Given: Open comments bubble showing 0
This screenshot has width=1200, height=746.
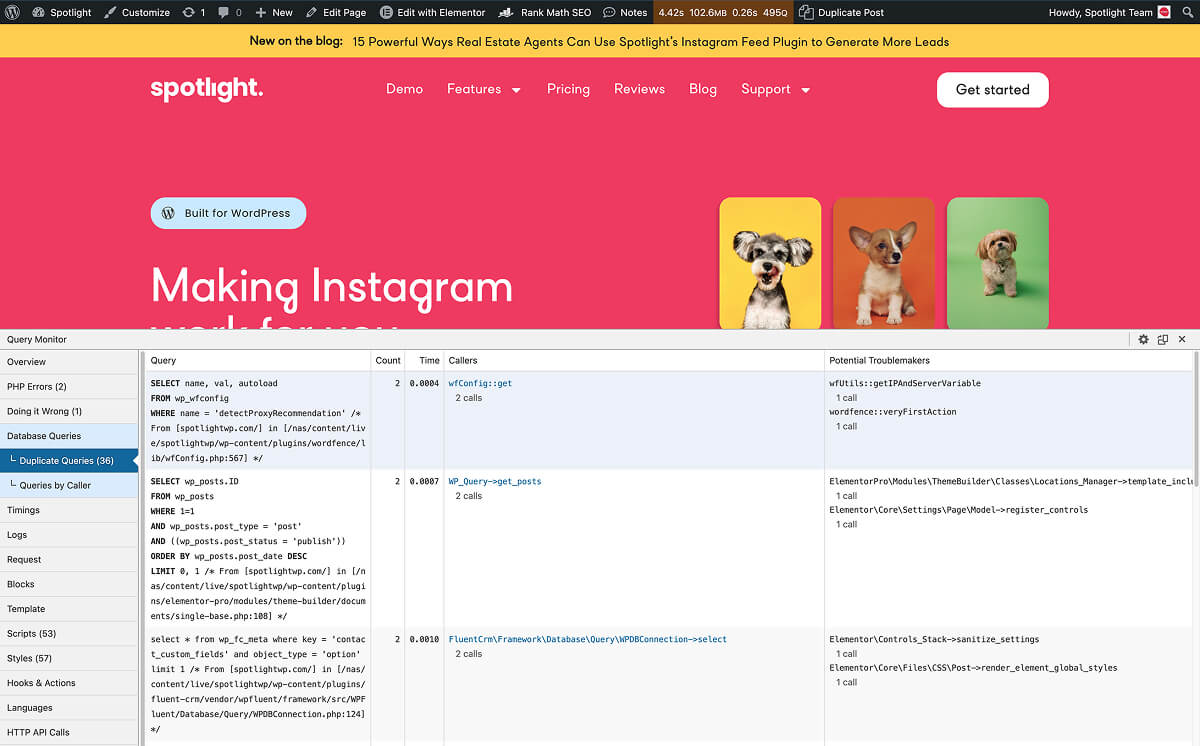Looking at the screenshot, I should point(229,12).
